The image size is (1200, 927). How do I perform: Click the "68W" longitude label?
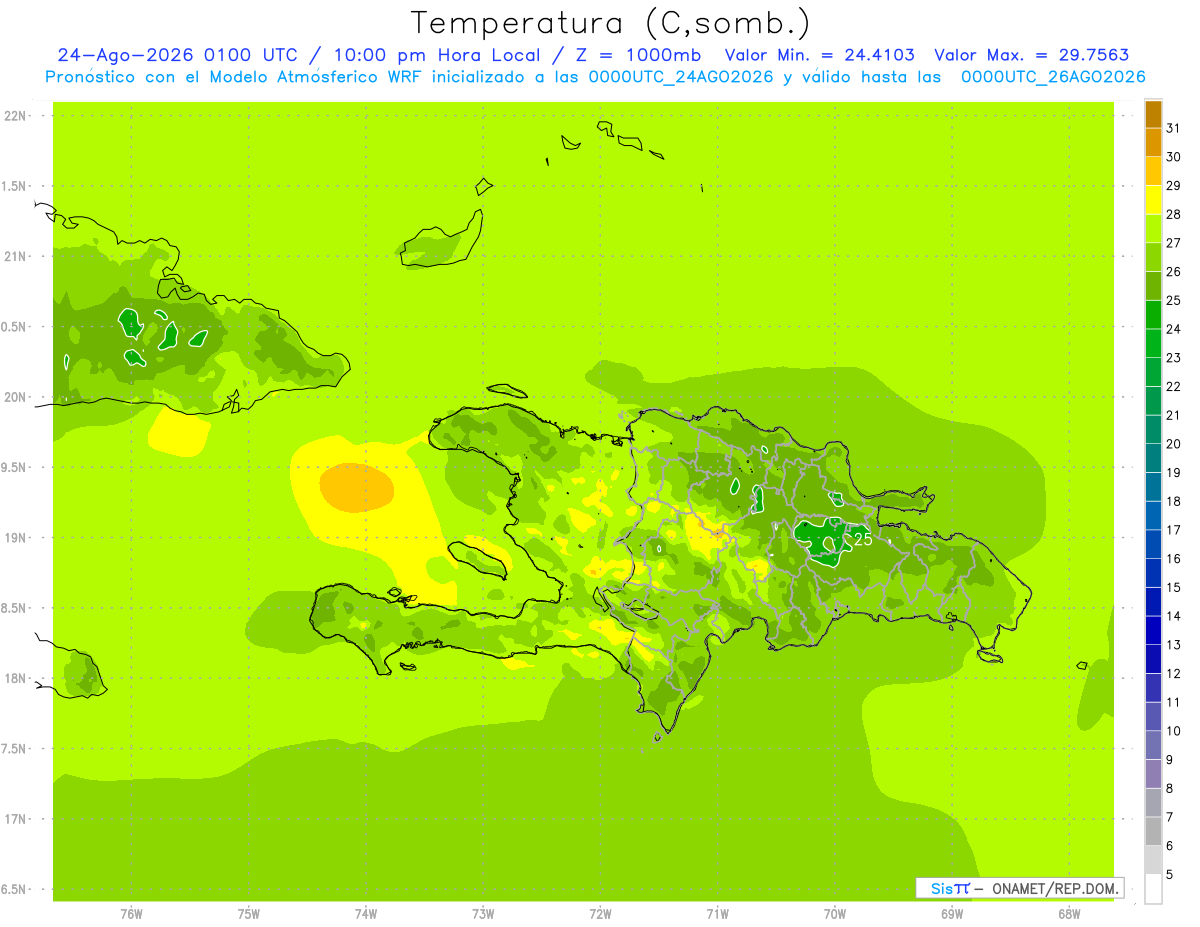pos(1069,914)
